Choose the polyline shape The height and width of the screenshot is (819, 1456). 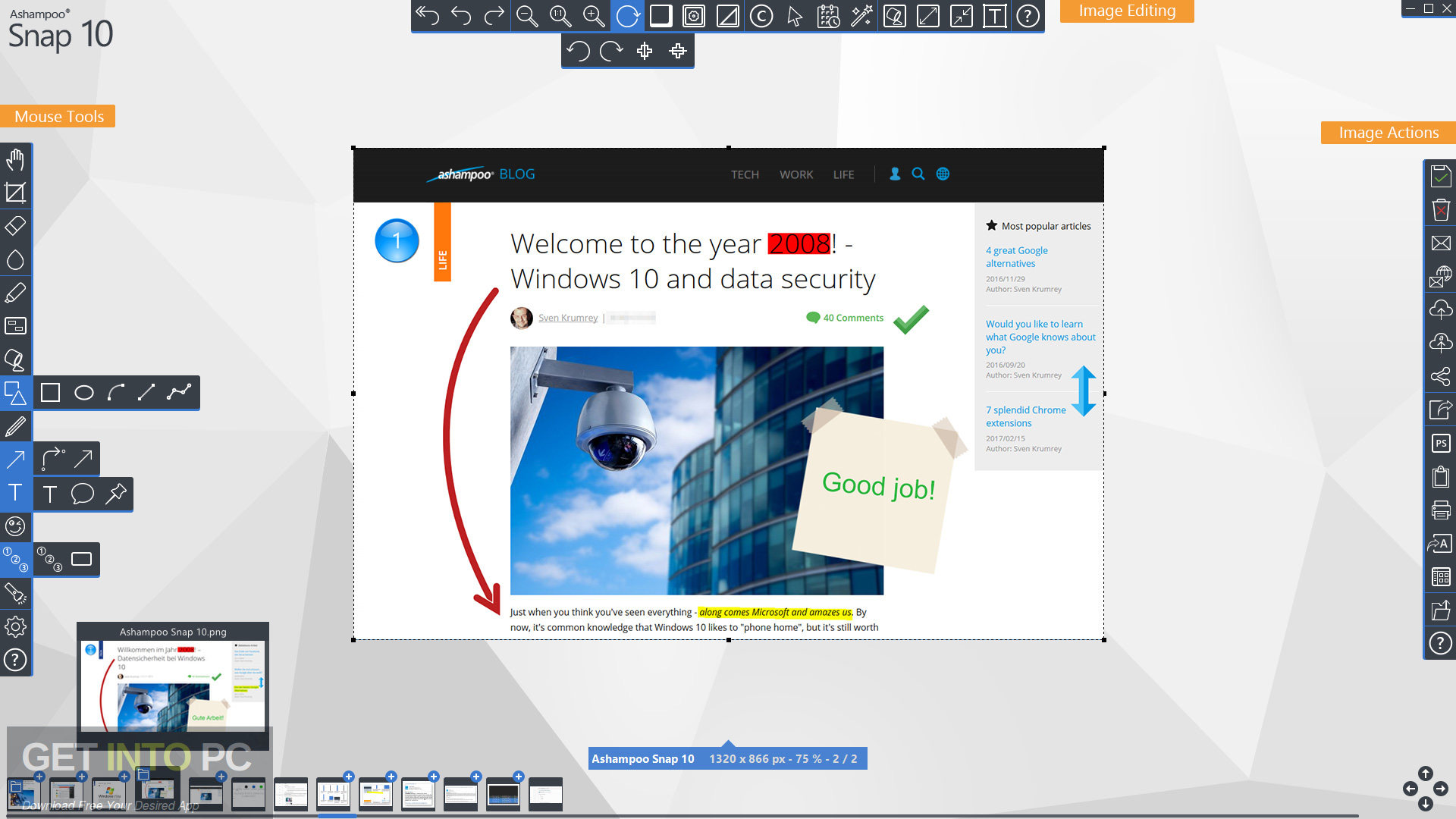click(x=180, y=393)
